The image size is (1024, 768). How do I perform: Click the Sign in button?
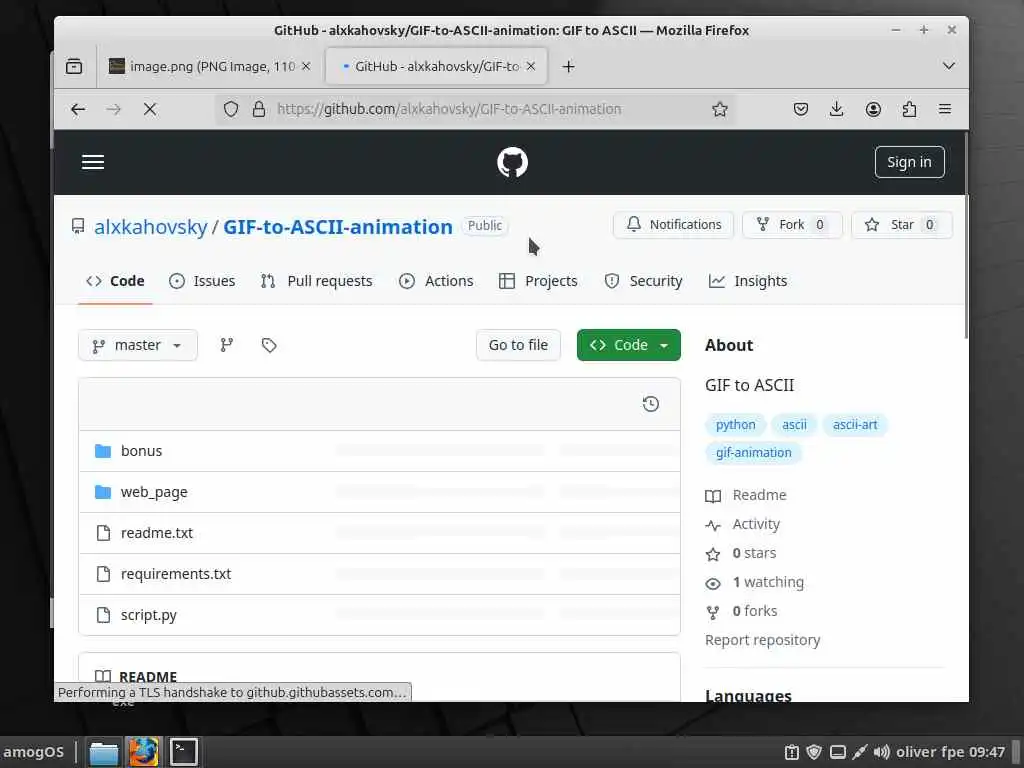tap(909, 162)
